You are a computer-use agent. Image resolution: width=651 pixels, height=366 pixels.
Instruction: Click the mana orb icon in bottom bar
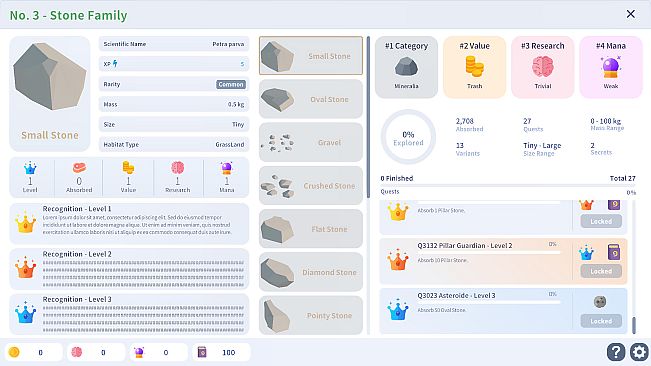(x=139, y=352)
